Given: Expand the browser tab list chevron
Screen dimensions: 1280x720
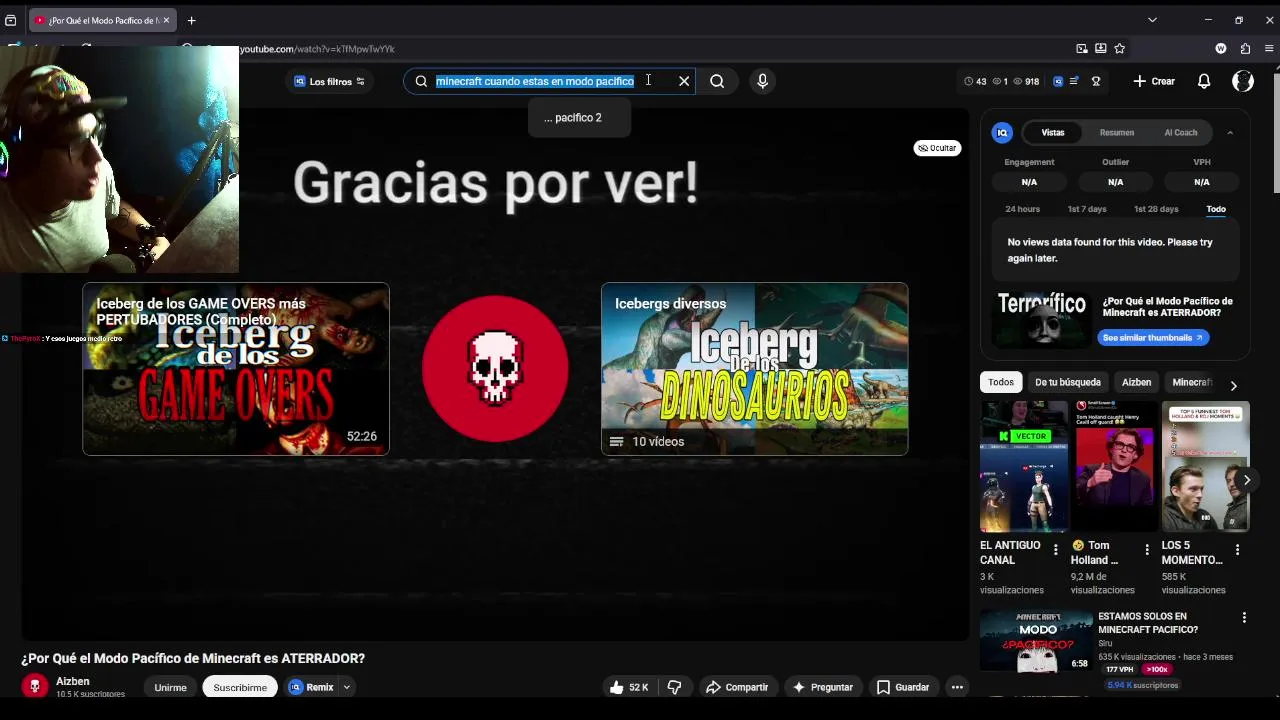Looking at the screenshot, I should point(1152,20).
